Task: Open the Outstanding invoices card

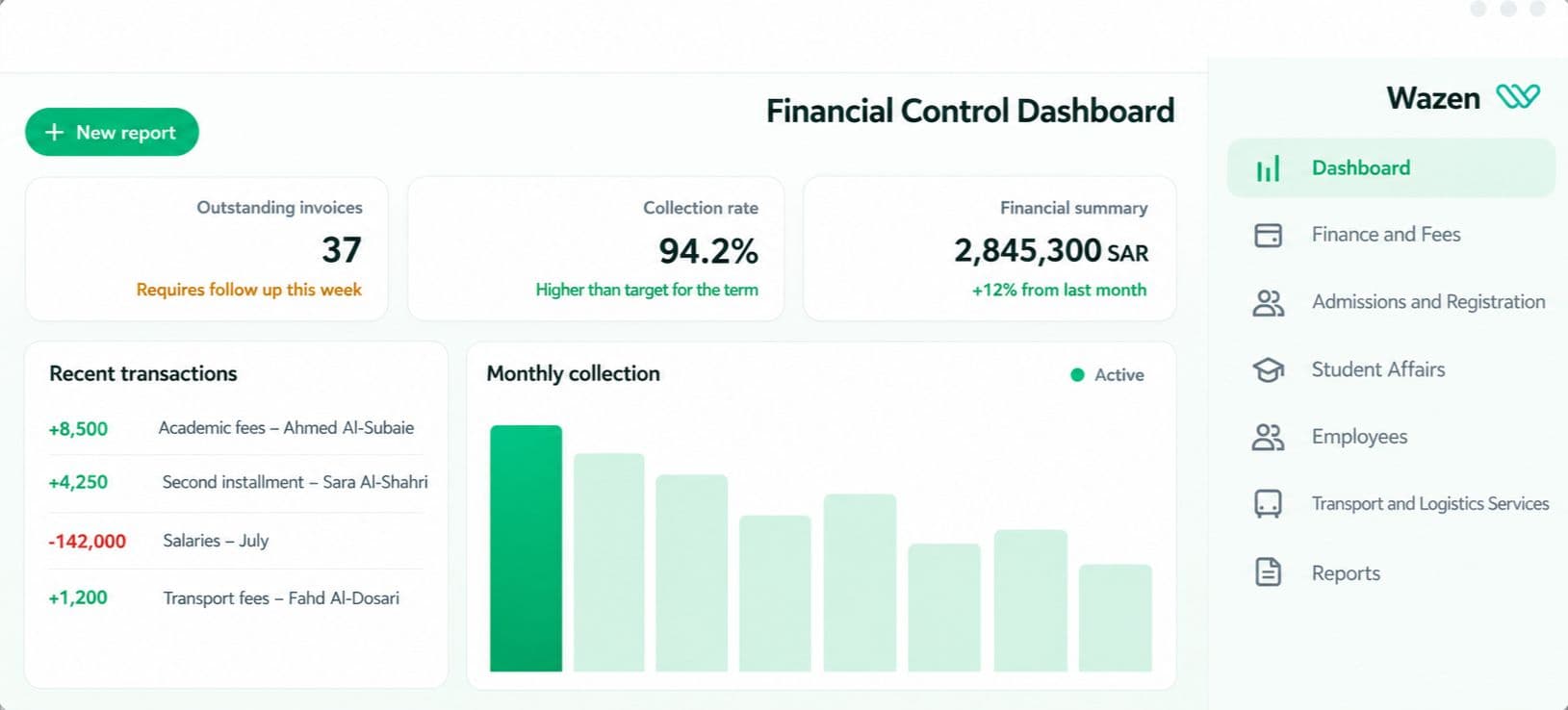Action: click(x=207, y=248)
